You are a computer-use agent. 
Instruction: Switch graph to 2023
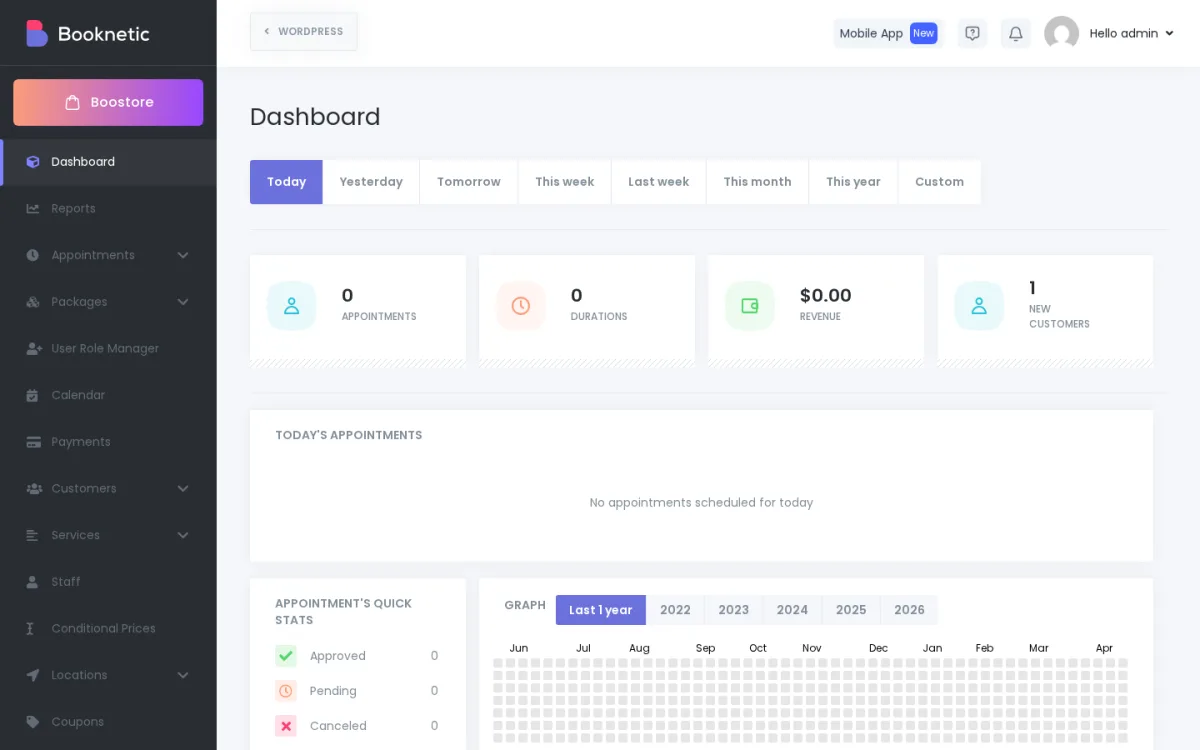coord(734,610)
